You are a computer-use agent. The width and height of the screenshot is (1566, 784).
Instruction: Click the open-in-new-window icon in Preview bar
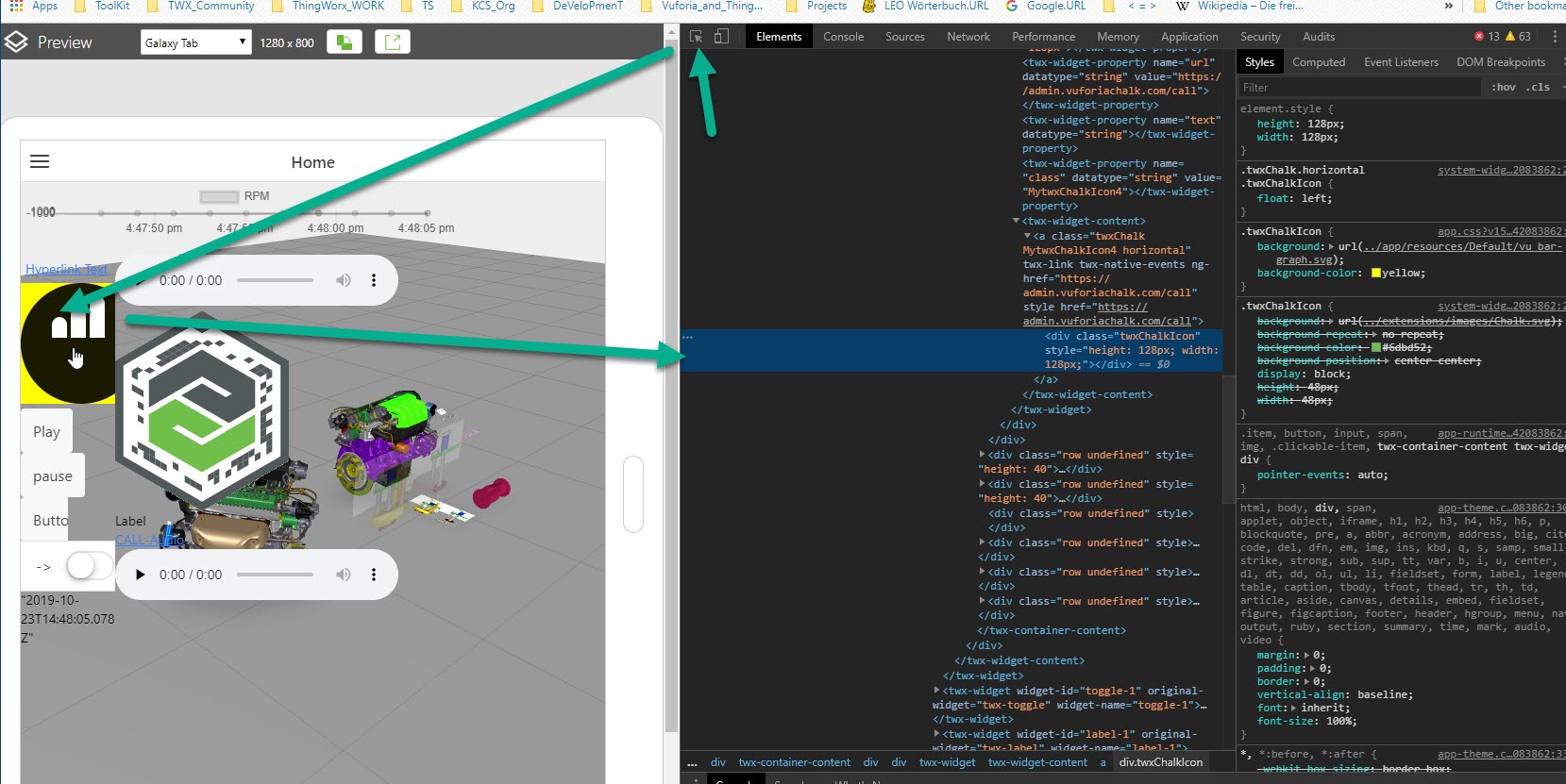point(393,42)
